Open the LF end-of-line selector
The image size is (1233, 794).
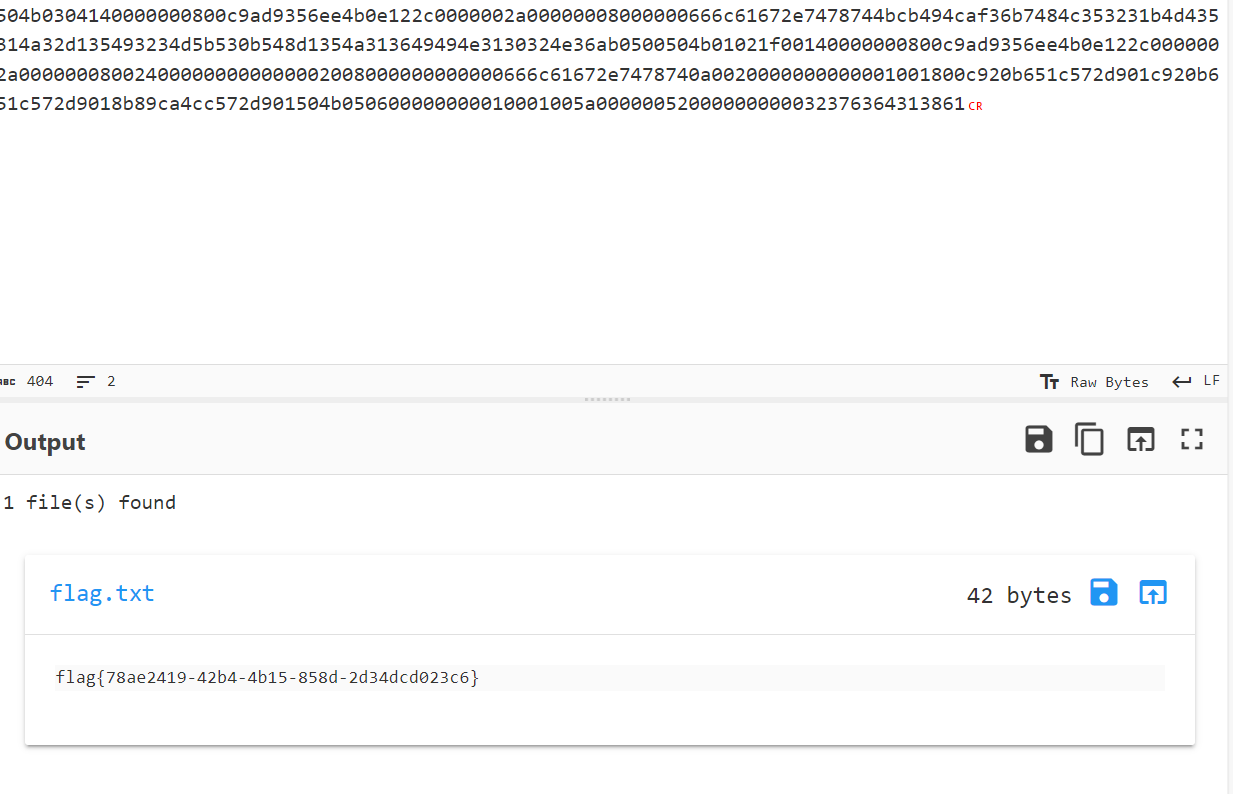click(1196, 382)
